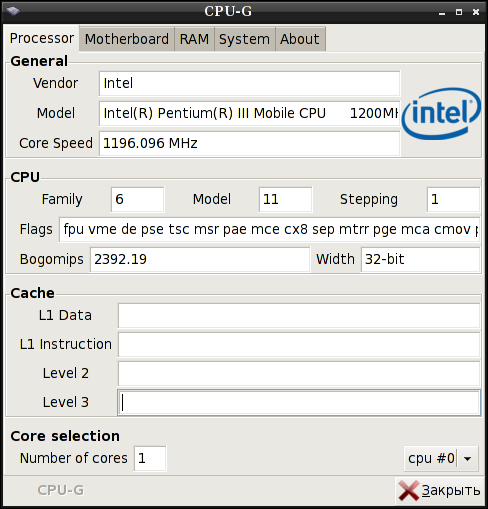Switch to the Processor tab
This screenshot has height=509, width=488.
42,38
